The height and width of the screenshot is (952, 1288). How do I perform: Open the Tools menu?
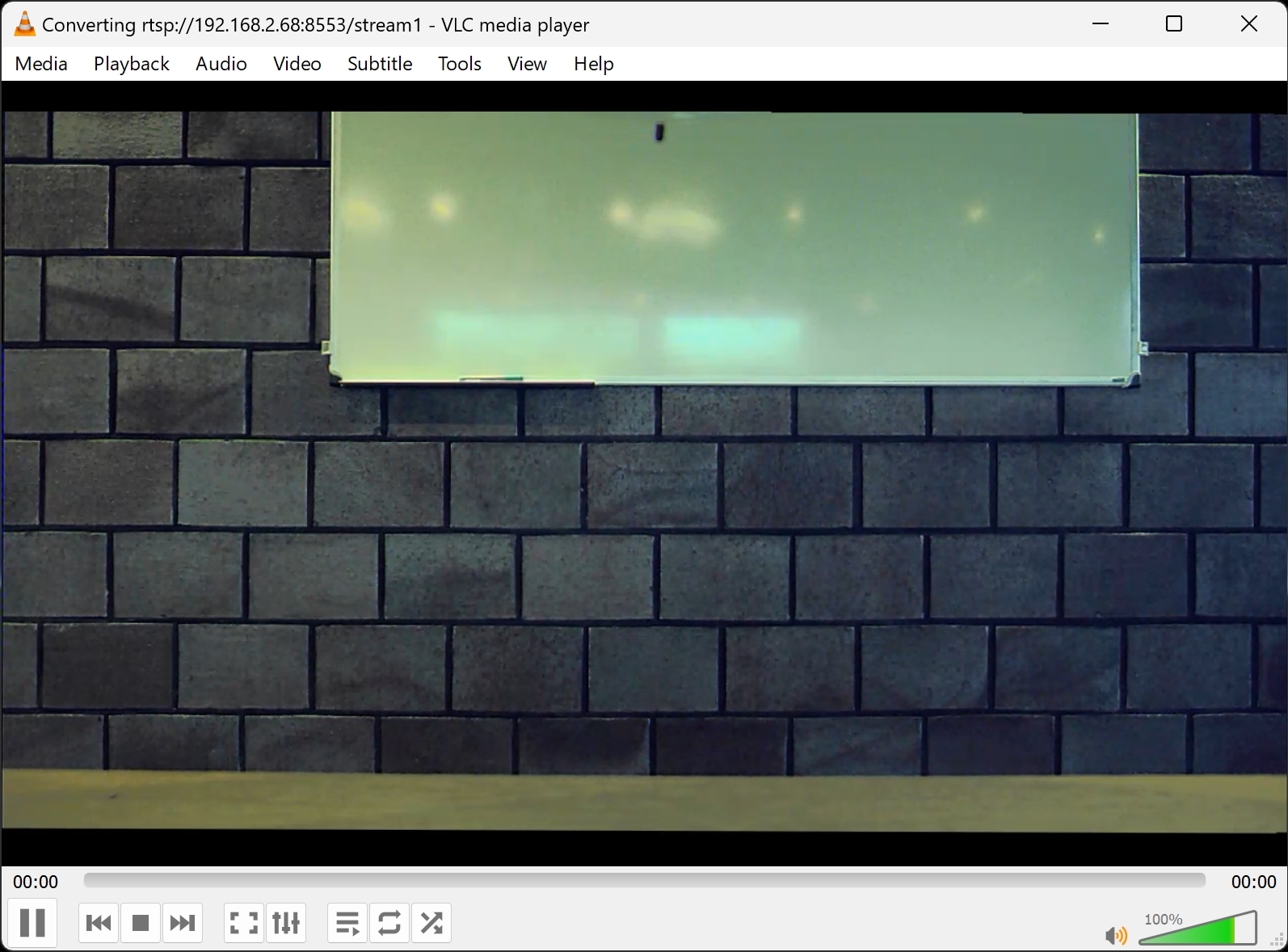click(x=460, y=64)
